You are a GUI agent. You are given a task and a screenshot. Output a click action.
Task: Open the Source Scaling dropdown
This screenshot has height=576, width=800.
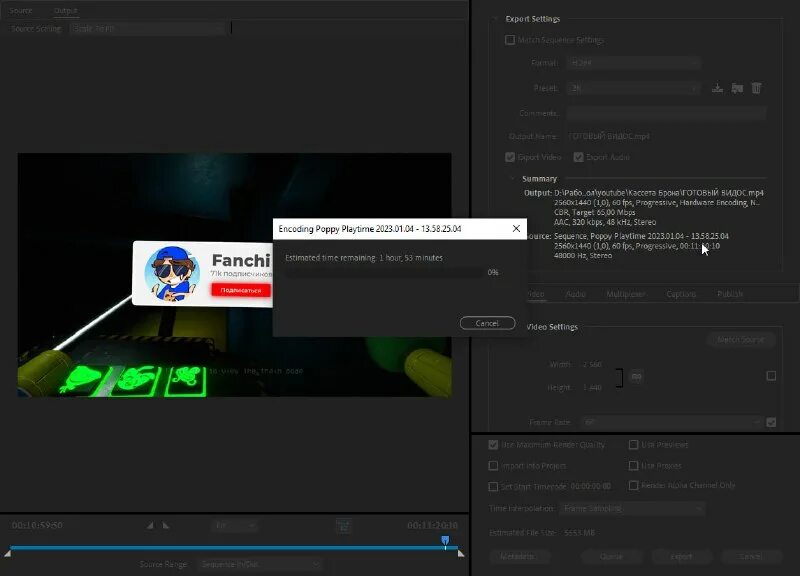coord(147,29)
